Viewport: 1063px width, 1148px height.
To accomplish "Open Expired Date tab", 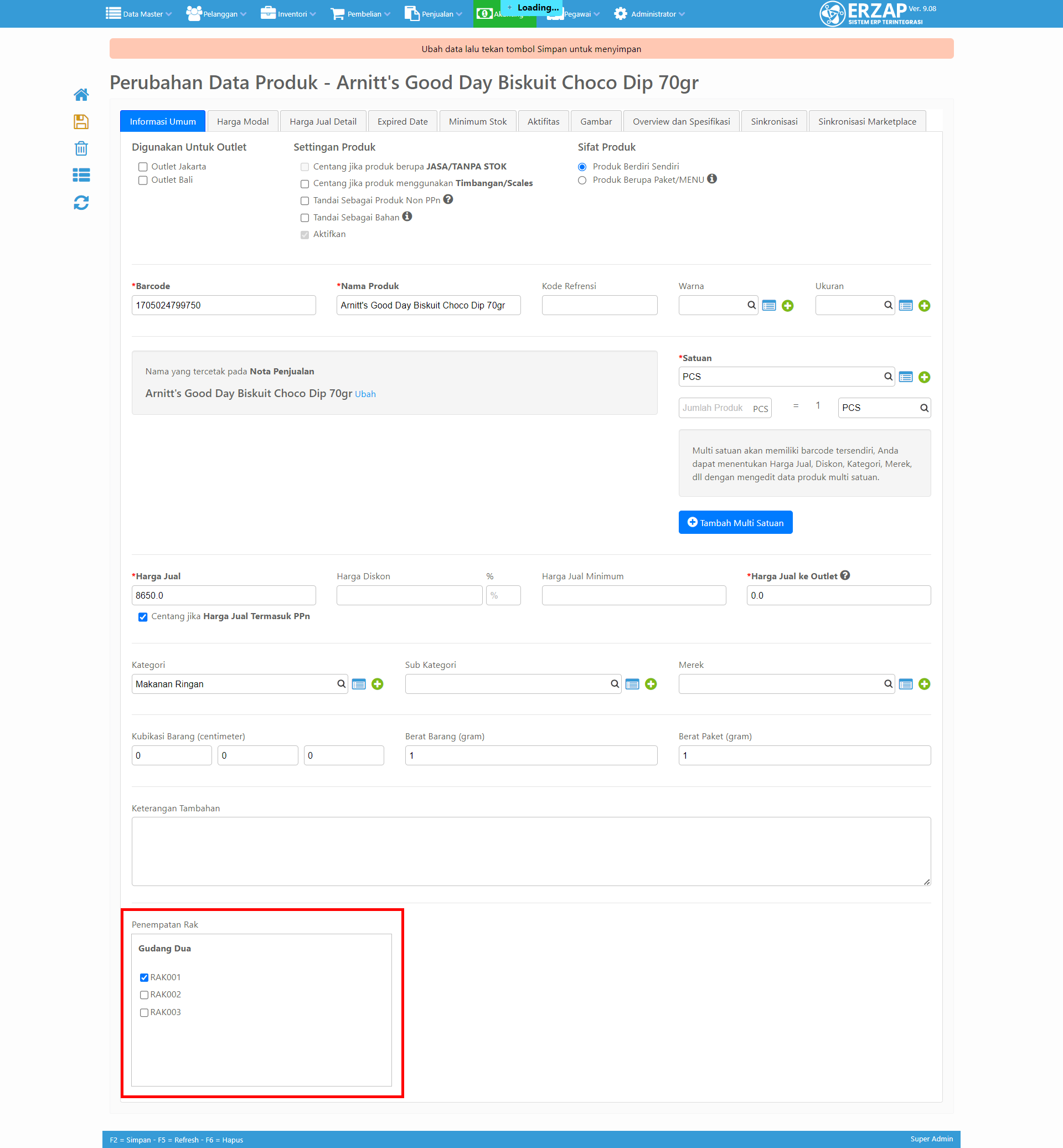I will (402, 121).
